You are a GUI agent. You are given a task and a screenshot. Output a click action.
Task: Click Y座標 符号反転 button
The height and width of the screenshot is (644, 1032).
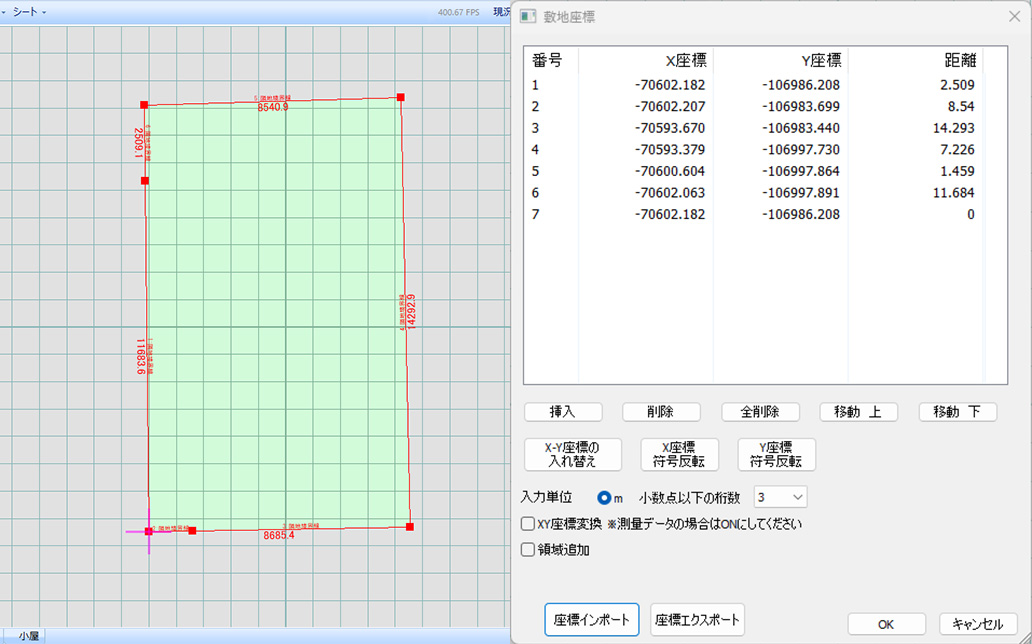coord(777,455)
